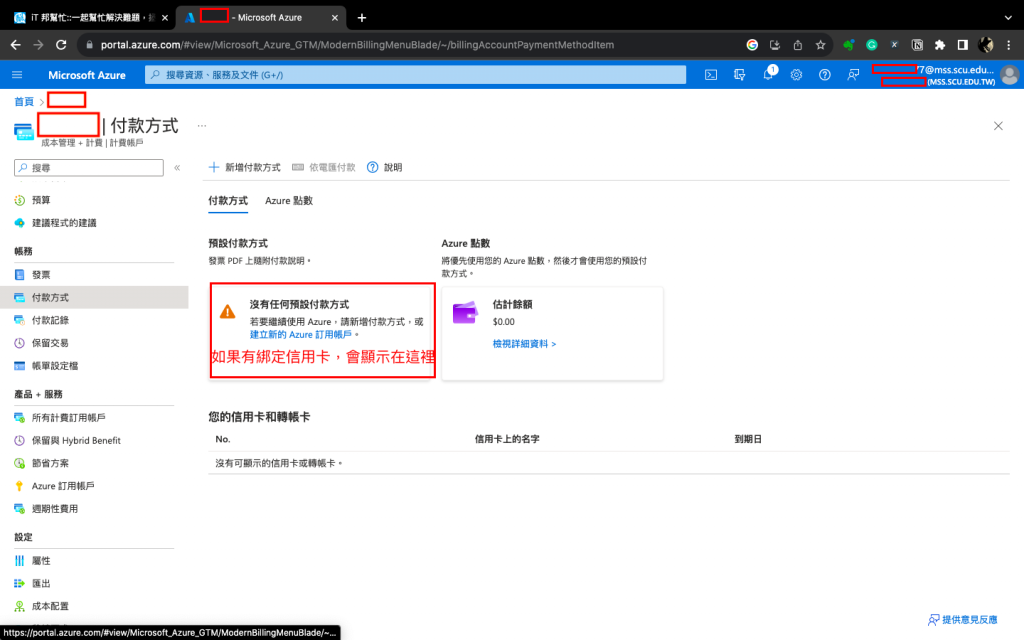
Task: Go back in browser history
Action: tap(16, 45)
